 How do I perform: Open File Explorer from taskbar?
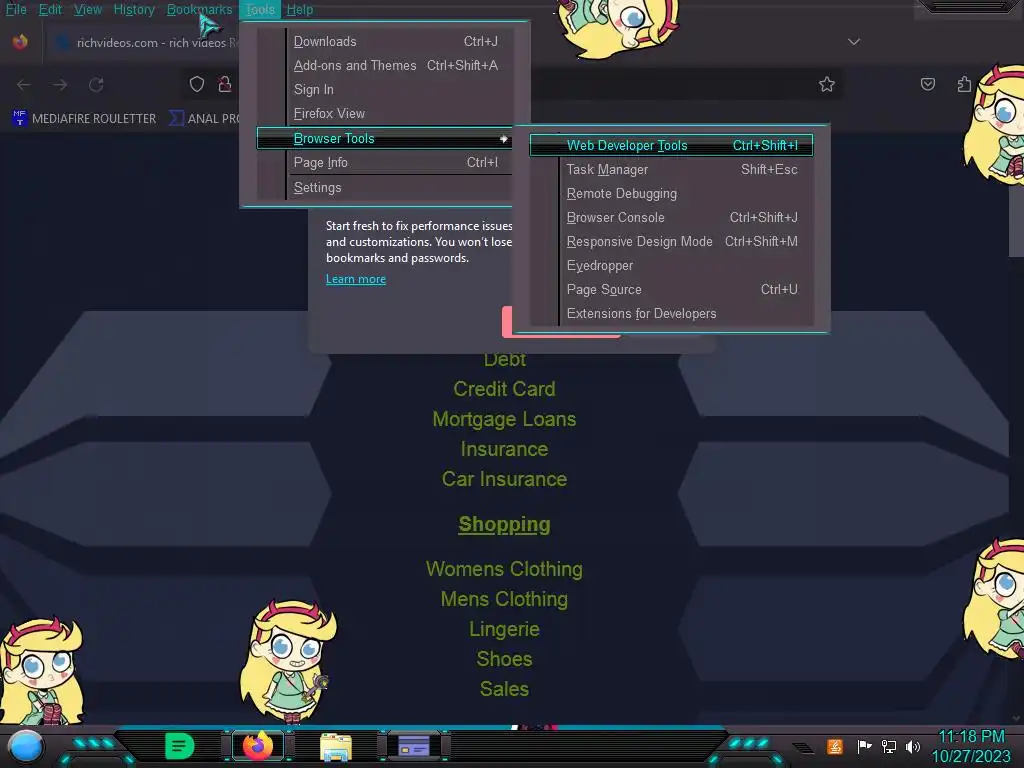click(336, 747)
